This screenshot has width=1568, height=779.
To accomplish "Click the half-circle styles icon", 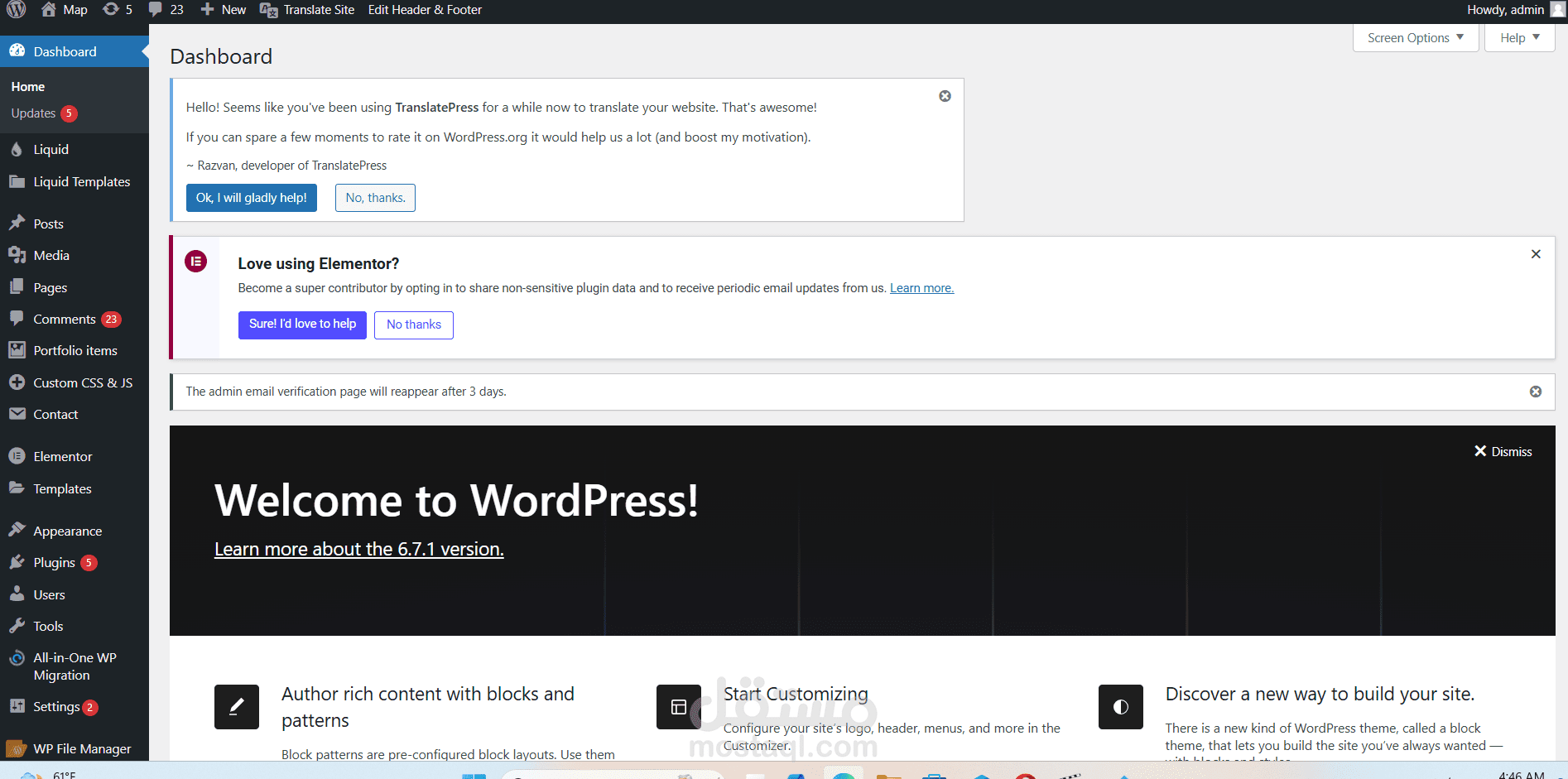I will tap(1121, 707).
